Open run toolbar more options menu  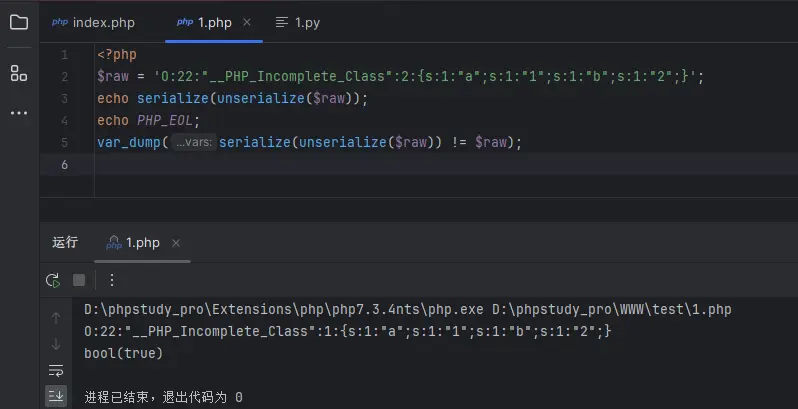(112, 280)
